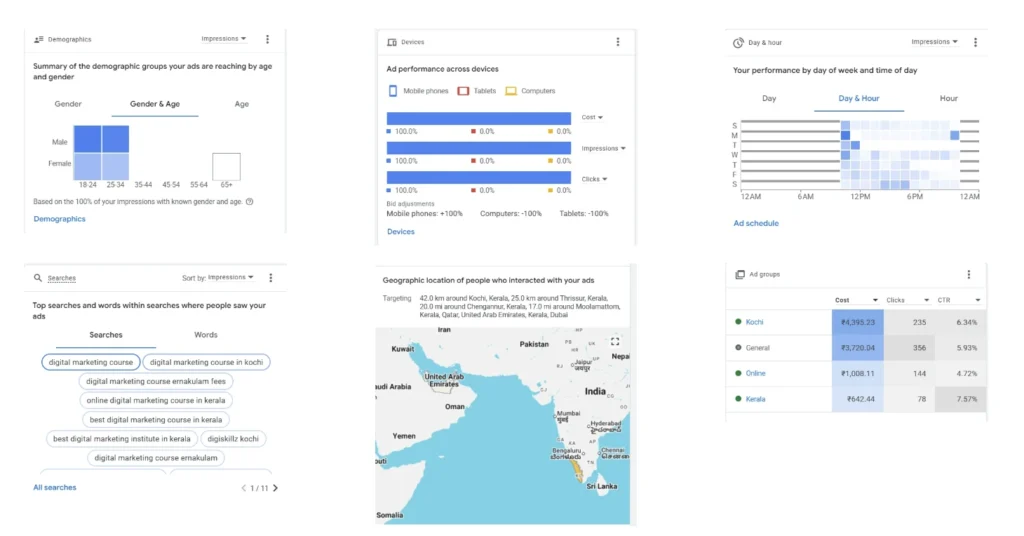The height and width of the screenshot is (536, 1024).
Task: Click the map fullscreen icon
Action: pos(615,342)
